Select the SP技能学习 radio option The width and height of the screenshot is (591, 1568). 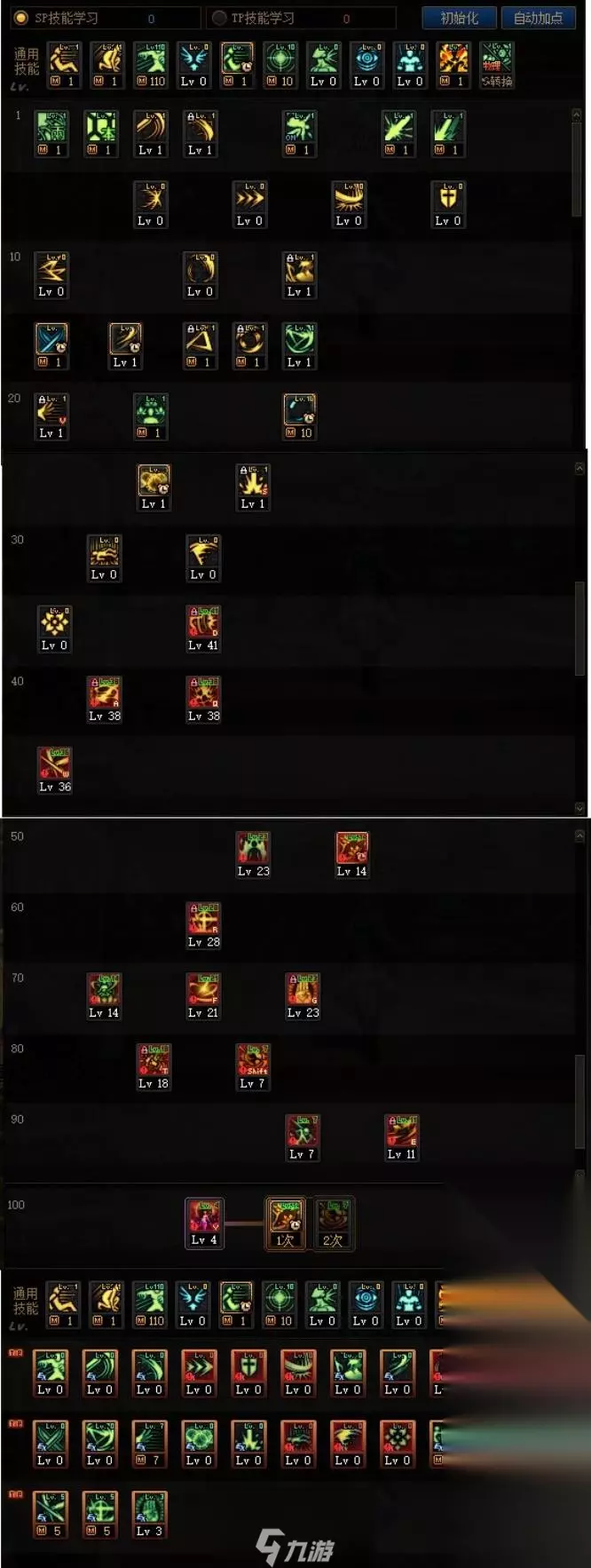21,18
